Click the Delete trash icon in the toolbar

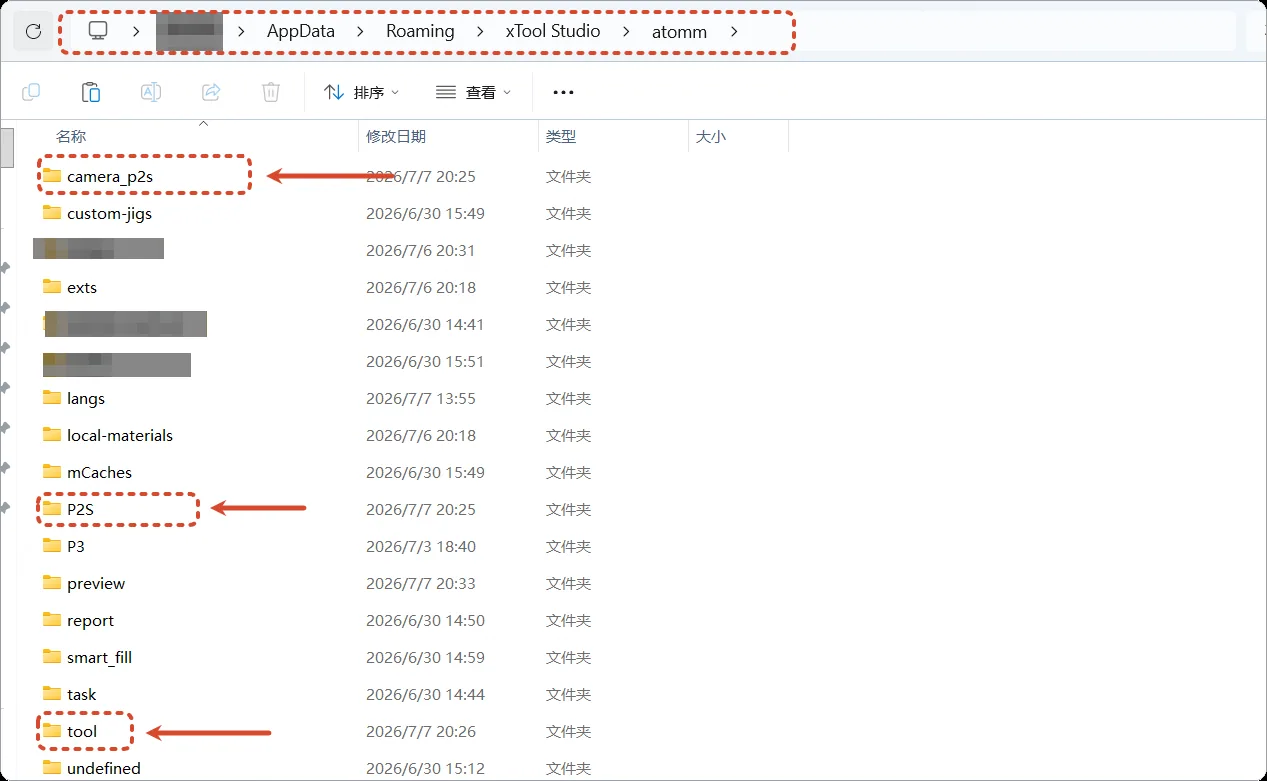click(271, 92)
